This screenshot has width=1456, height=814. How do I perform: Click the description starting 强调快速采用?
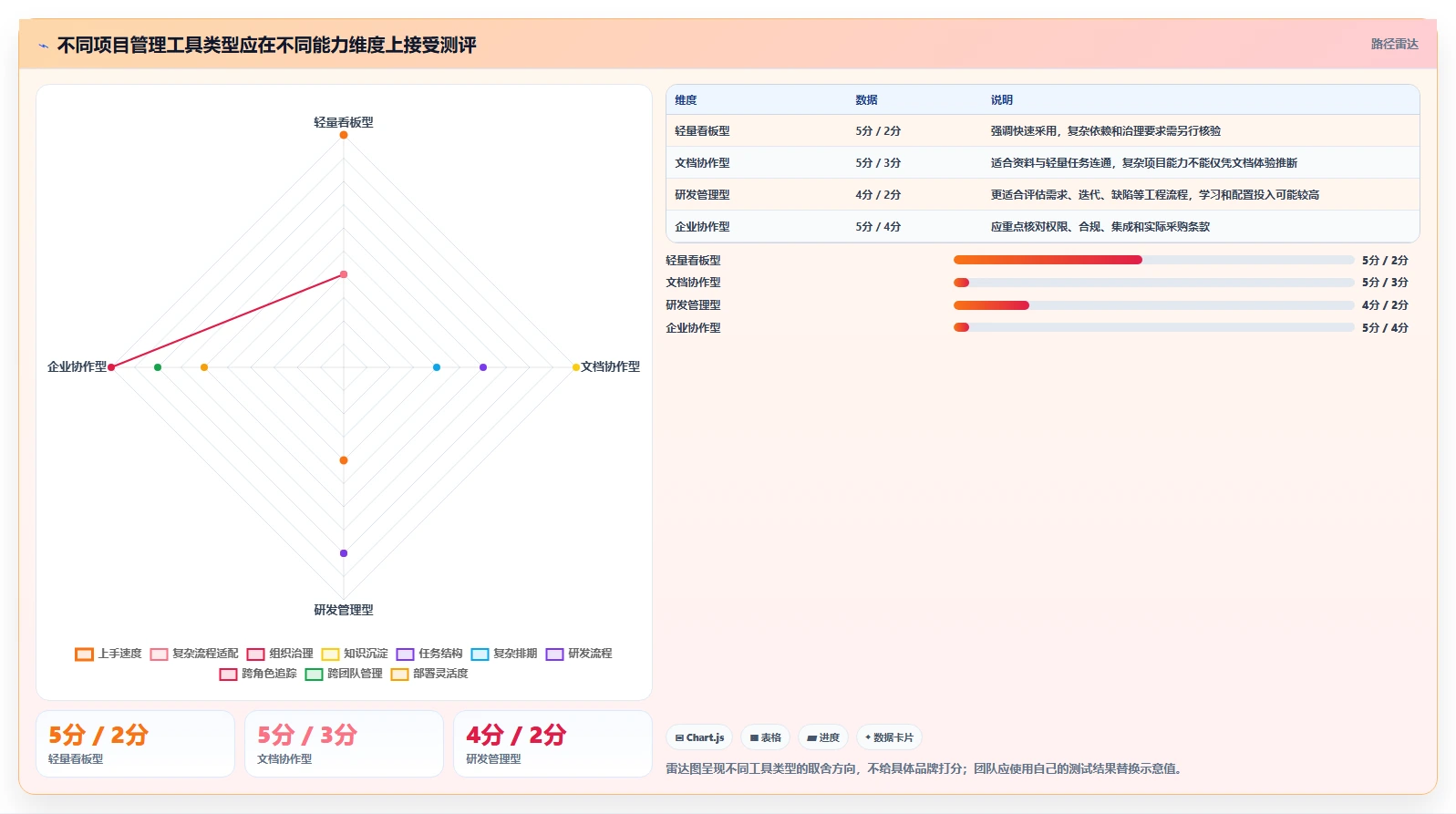[1105, 131]
